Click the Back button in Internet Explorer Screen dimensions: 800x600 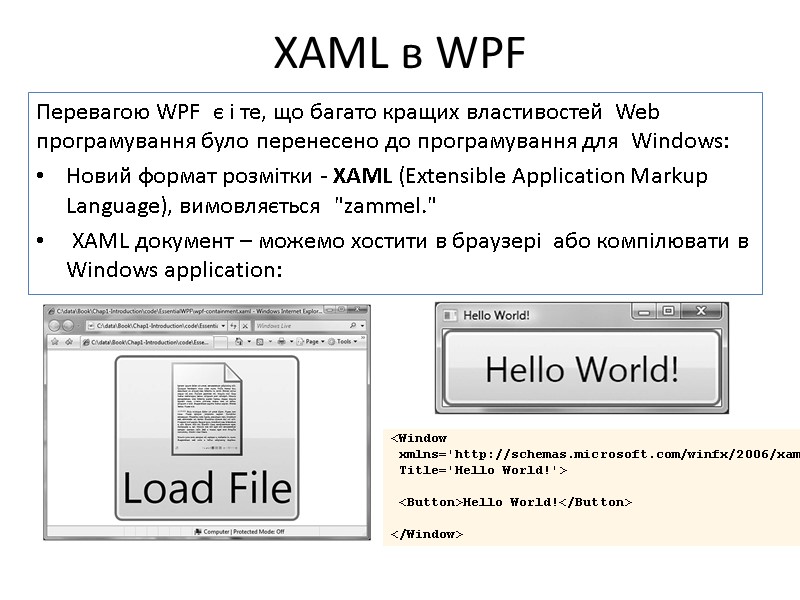click(54, 326)
